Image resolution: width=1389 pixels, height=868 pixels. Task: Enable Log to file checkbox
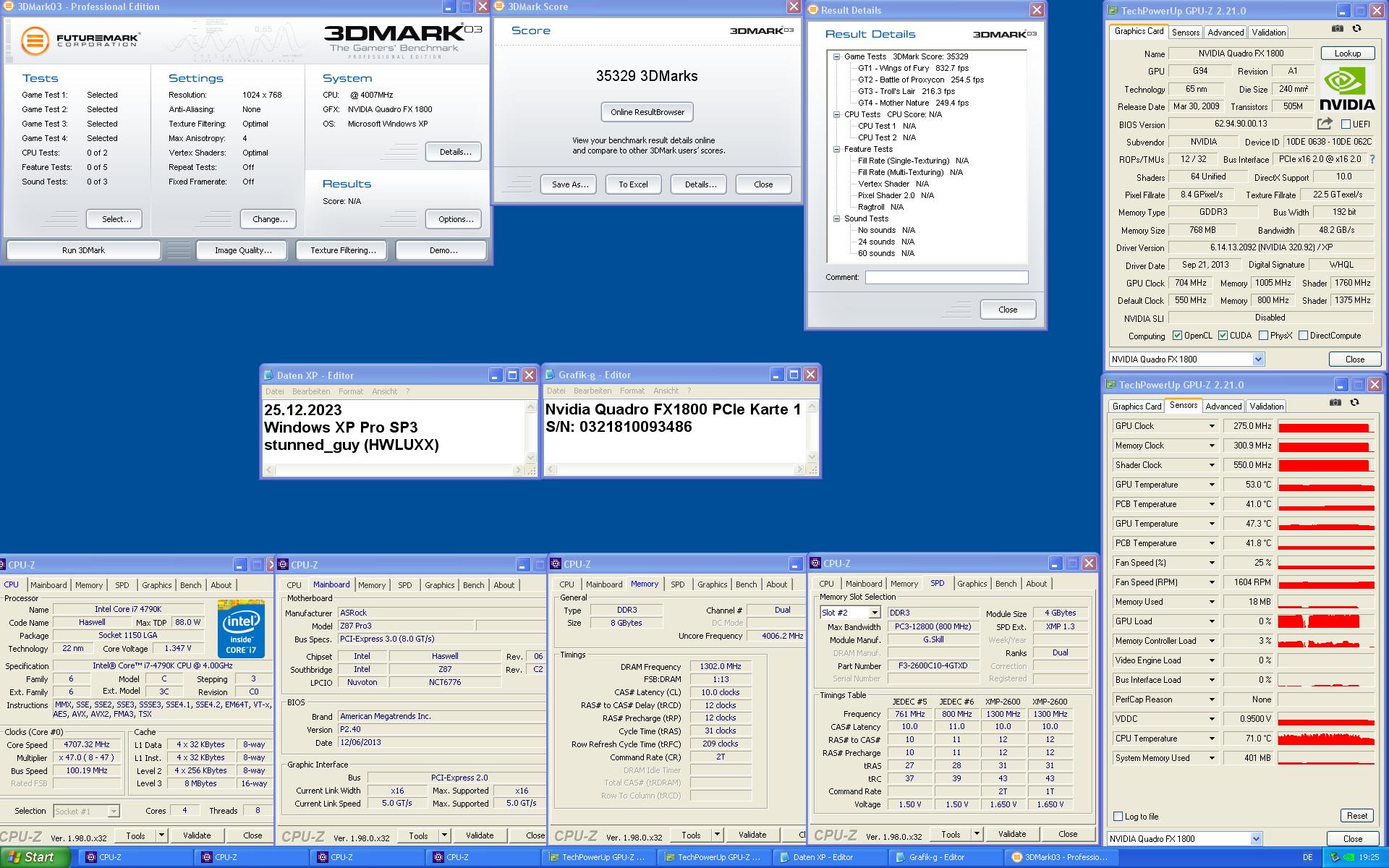[1118, 816]
